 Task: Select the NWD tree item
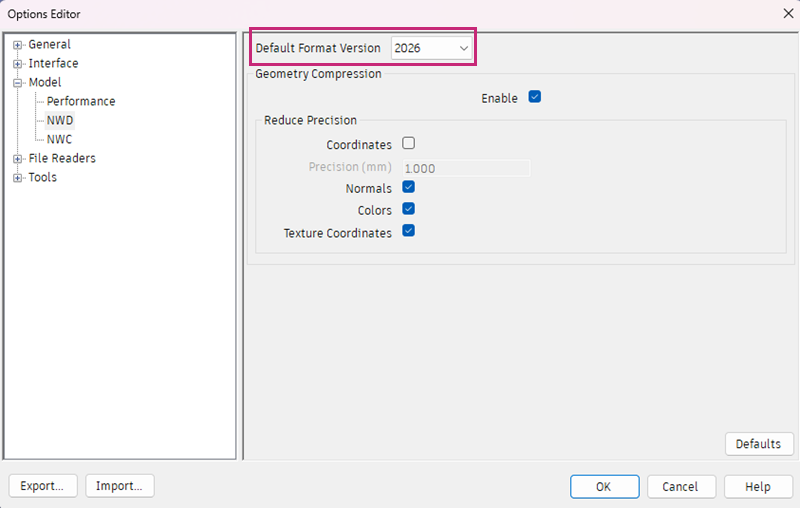60,120
